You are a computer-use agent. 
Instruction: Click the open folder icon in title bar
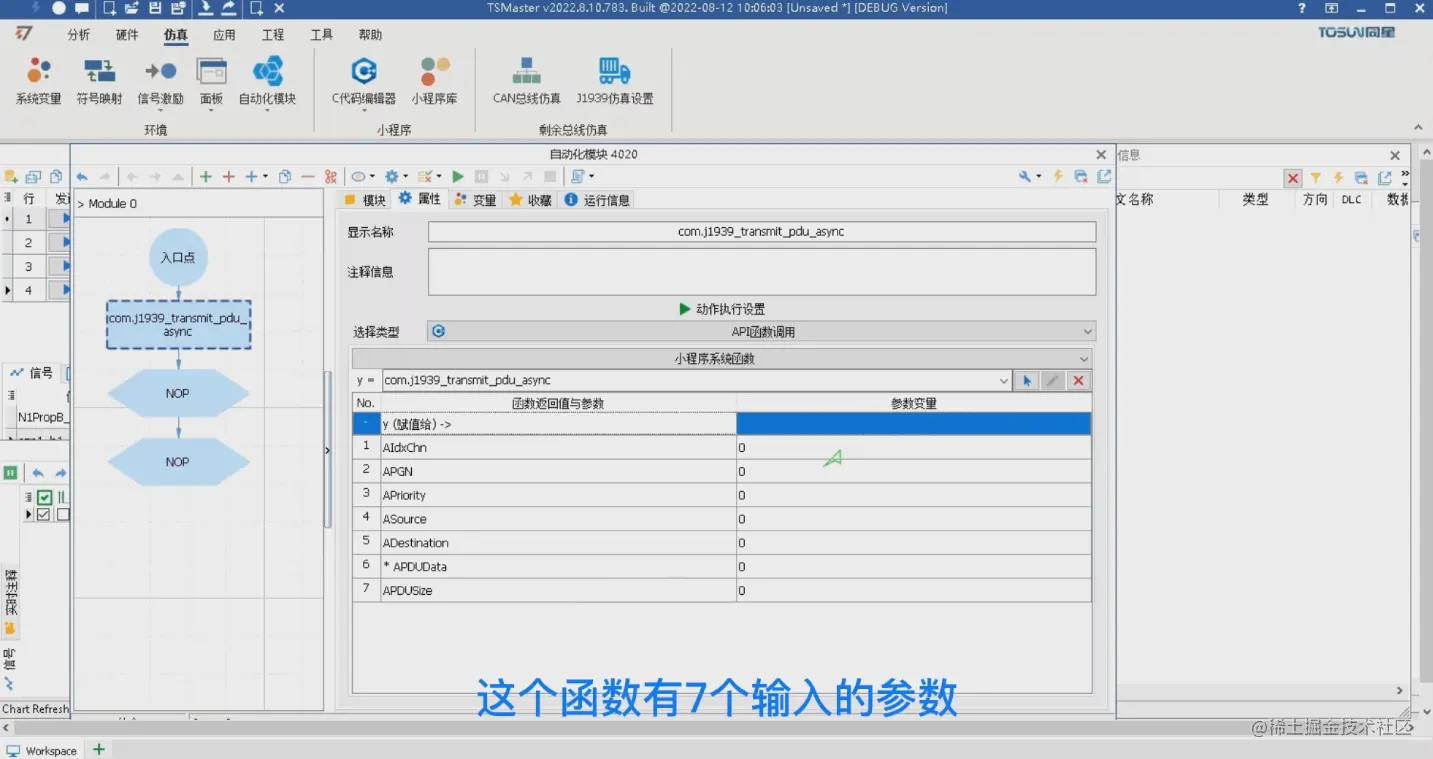pyautogui.click(x=132, y=8)
